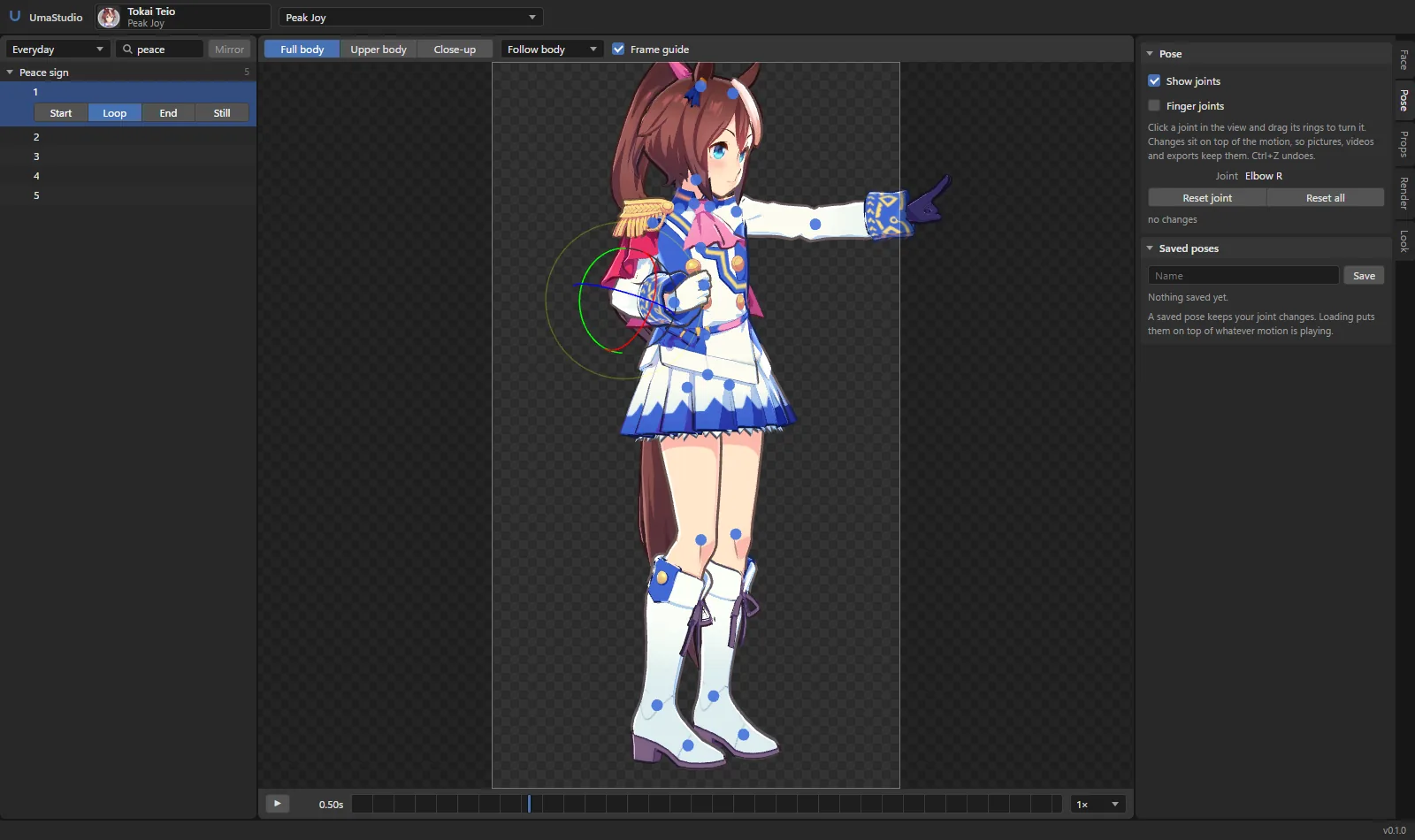Focus the saved pose Name field

tap(1243, 276)
